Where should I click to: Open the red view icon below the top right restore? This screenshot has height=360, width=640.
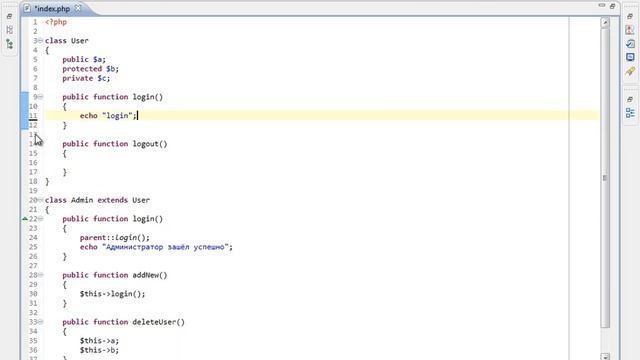[x=630, y=30]
